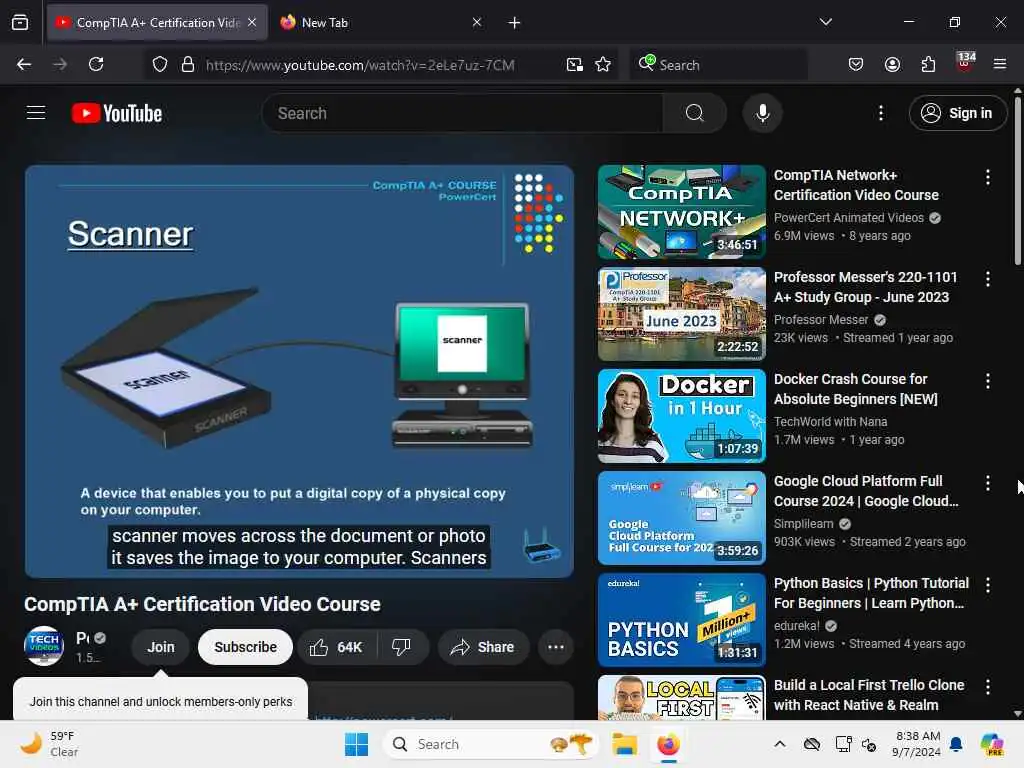This screenshot has height=768, width=1024.
Task: Open Docker in 1 Hour thumbnail
Action: (681, 416)
